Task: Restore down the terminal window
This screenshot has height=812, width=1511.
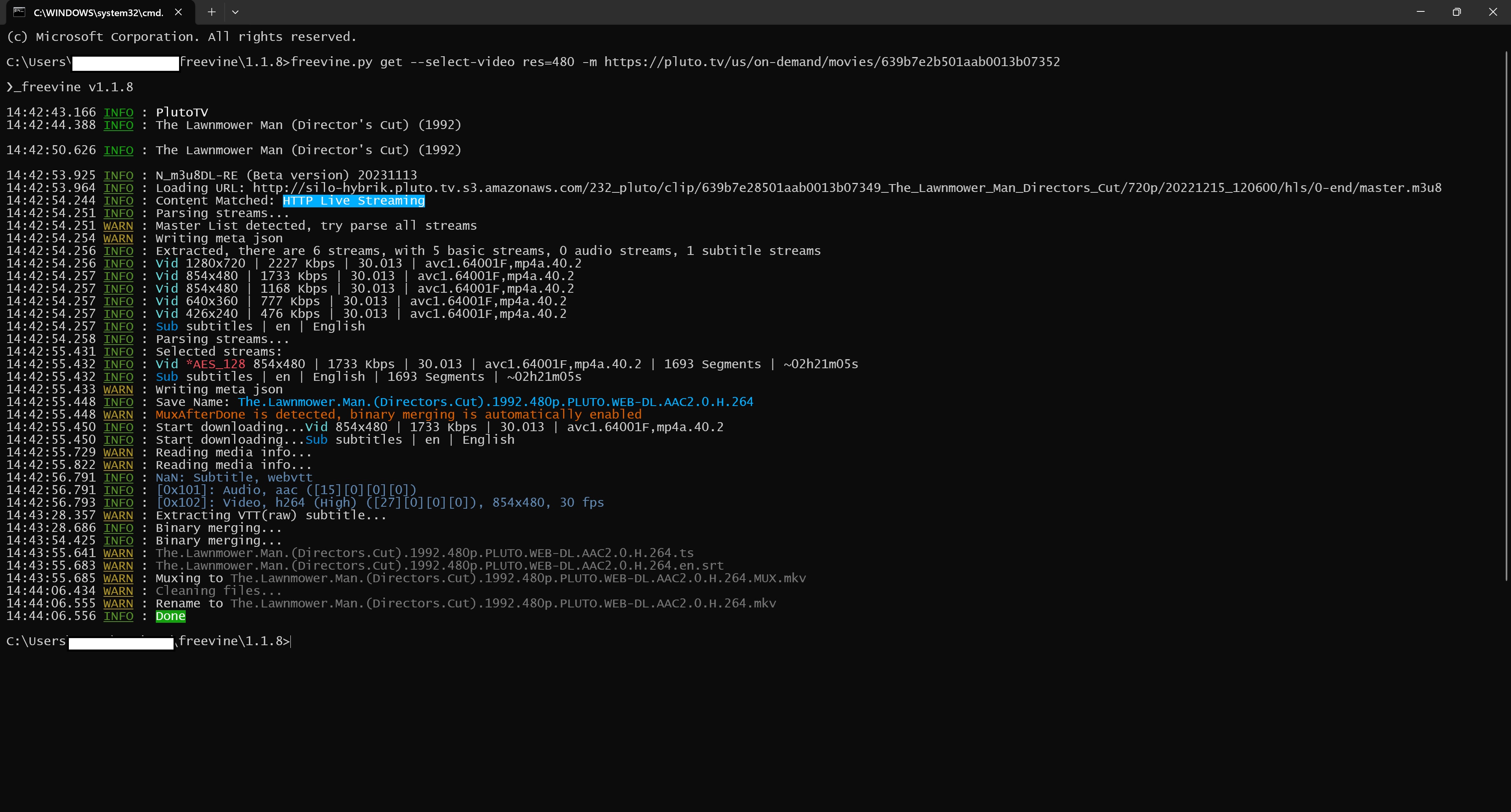Action: coord(1456,12)
